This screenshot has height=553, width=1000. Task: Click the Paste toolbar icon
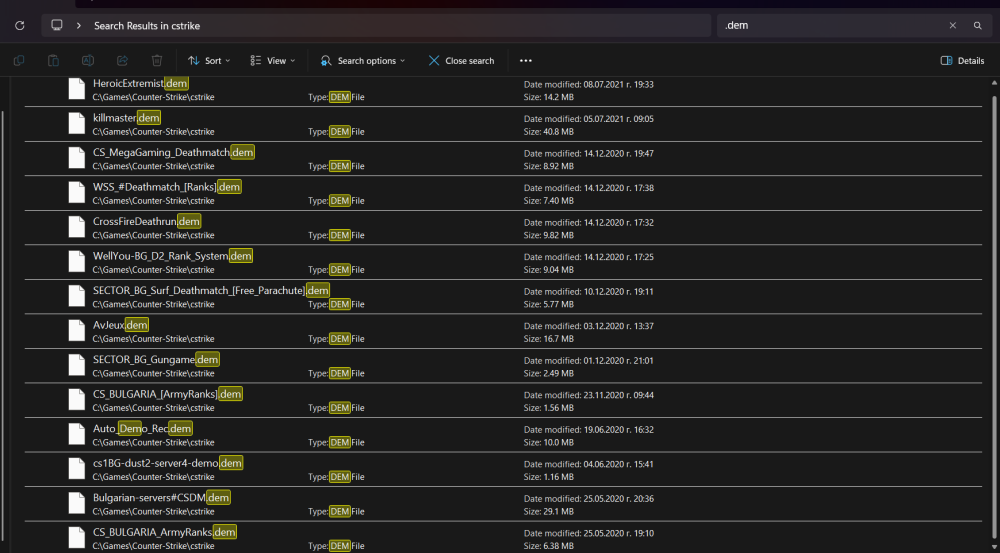pos(54,61)
